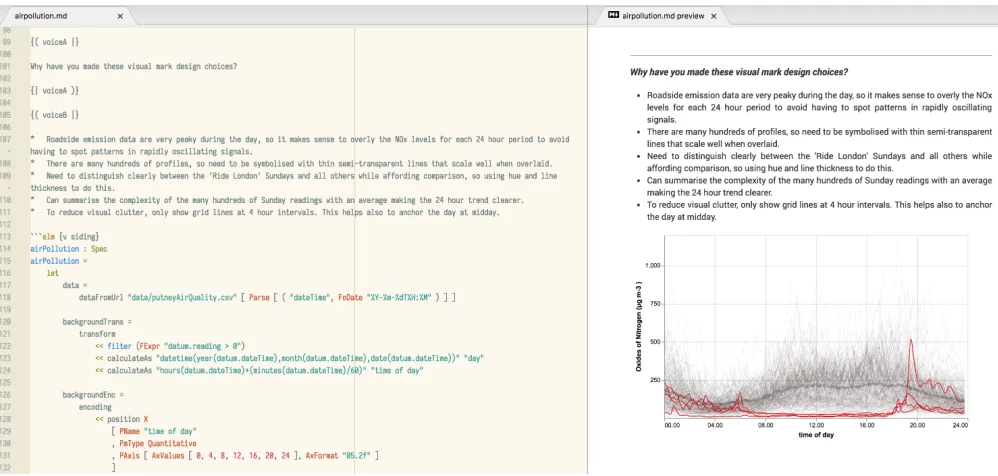
Task: Click the '{( voiceB |}' line in the editor
Action: click(54, 115)
